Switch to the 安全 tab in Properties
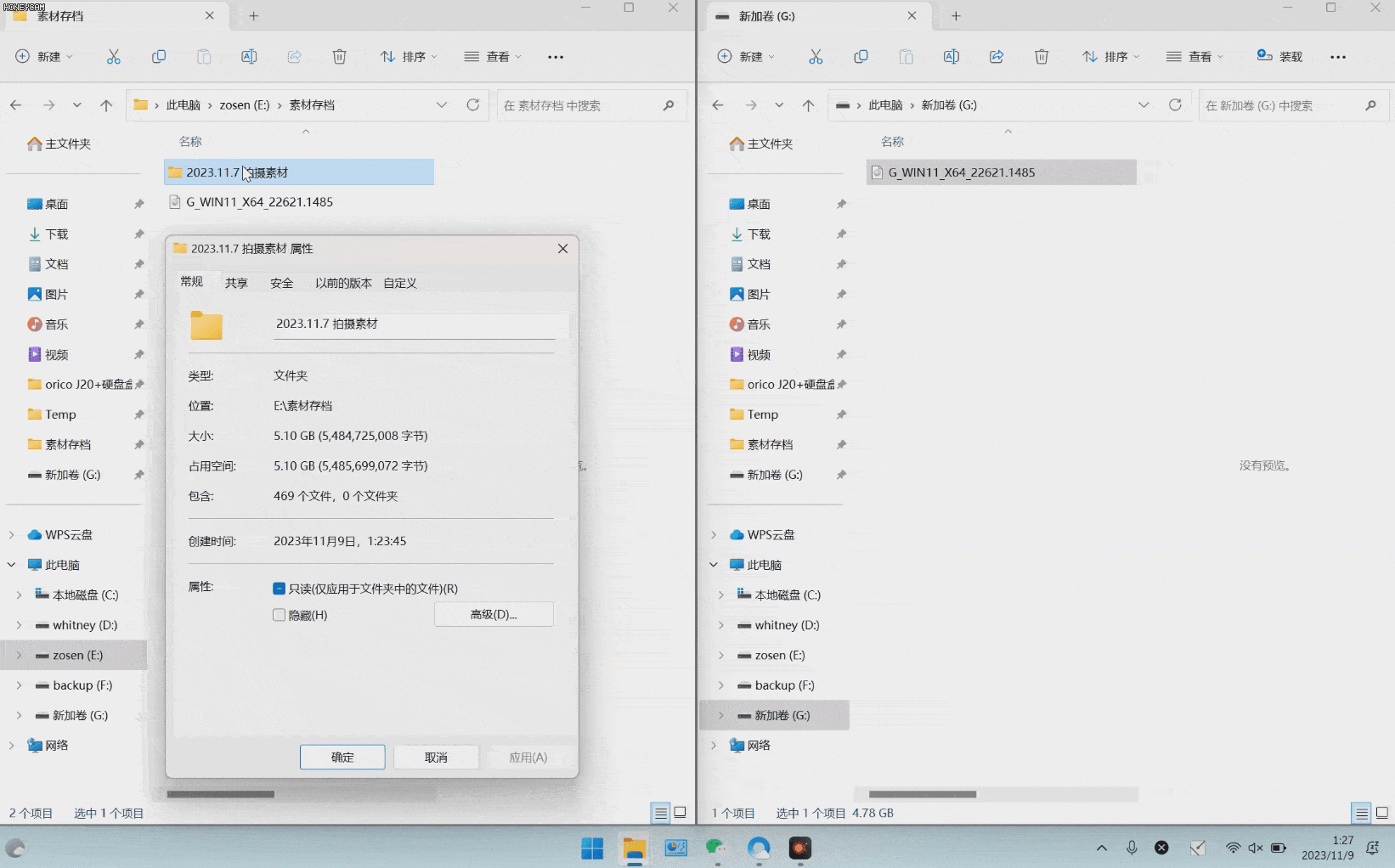 [x=281, y=283]
